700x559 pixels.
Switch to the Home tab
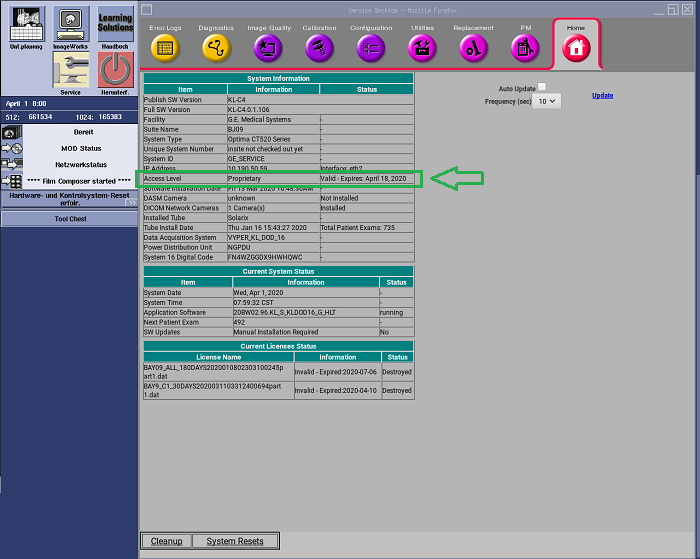pos(576,46)
